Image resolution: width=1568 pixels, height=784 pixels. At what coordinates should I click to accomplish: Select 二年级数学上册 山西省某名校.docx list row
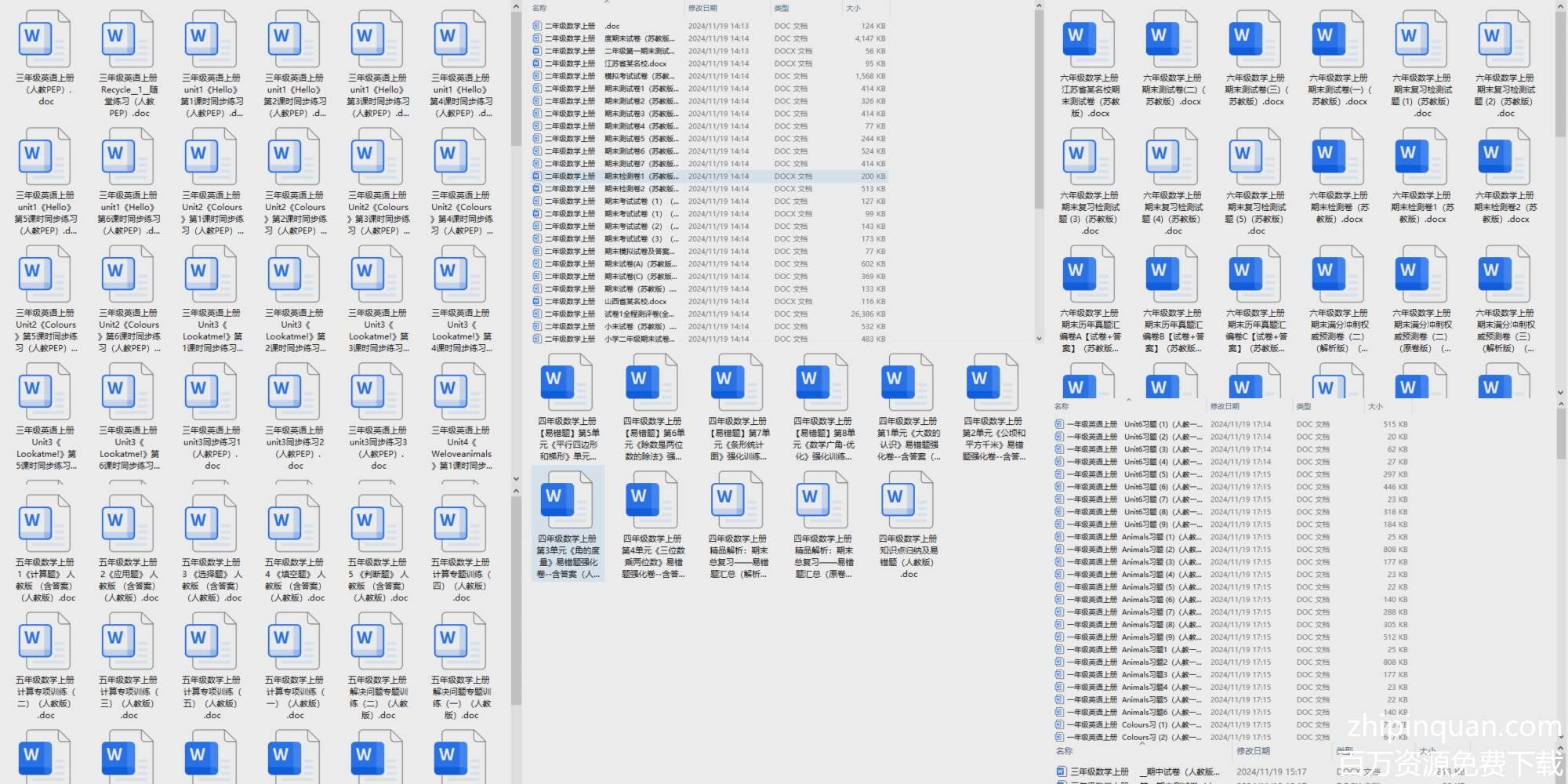(635, 302)
